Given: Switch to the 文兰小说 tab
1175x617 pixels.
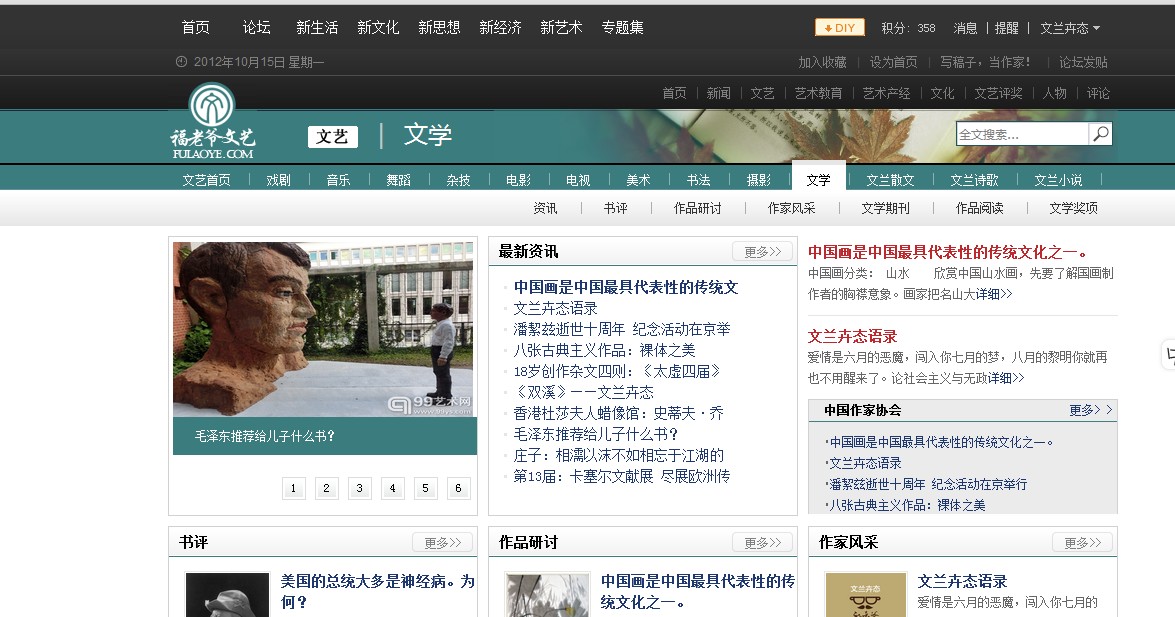Looking at the screenshot, I should coord(1058,180).
